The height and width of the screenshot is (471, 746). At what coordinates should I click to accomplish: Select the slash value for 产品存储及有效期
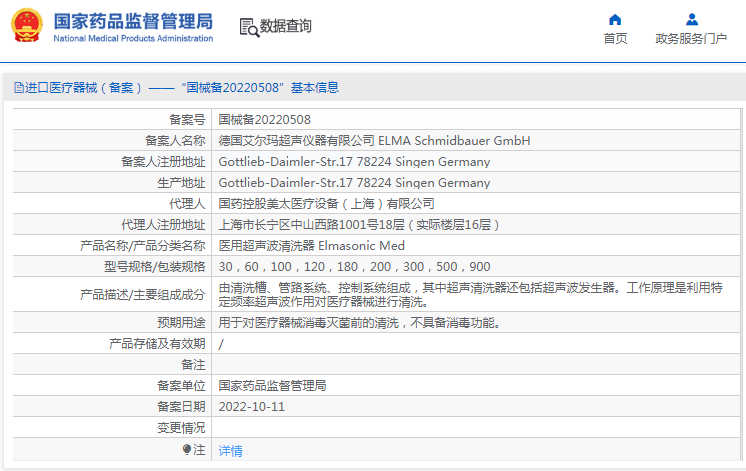221,343
